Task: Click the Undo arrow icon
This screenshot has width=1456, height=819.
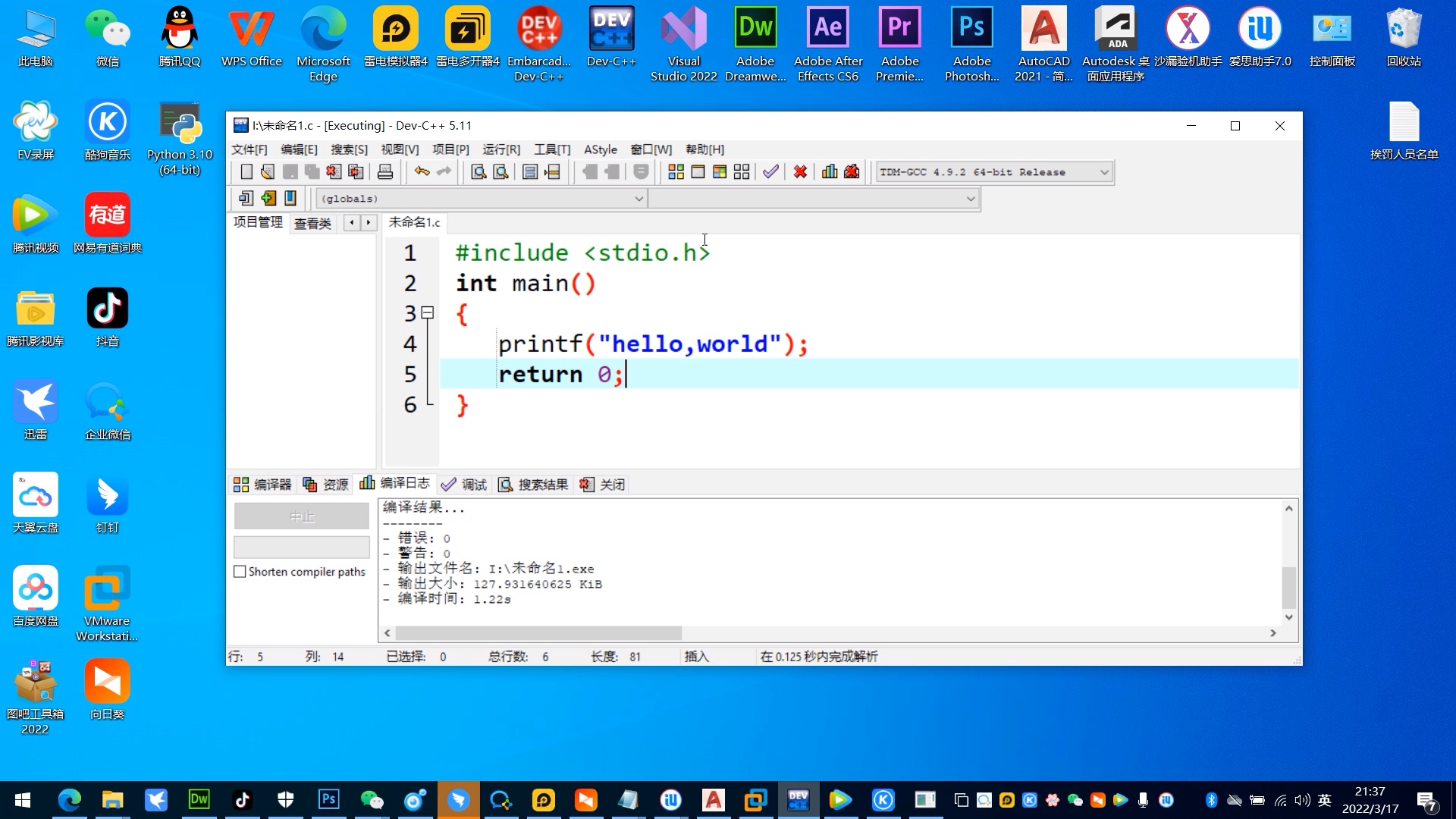Action: tap(422, 172)
